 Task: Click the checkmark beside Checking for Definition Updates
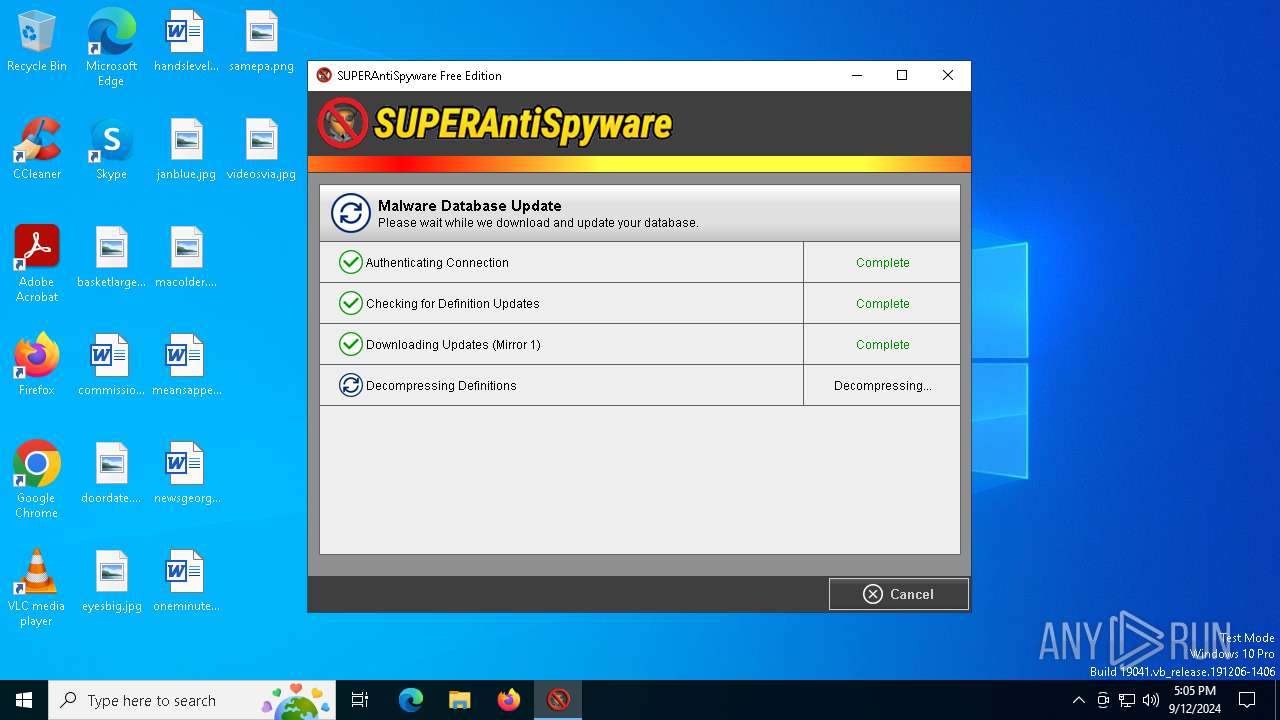point(350,303)
